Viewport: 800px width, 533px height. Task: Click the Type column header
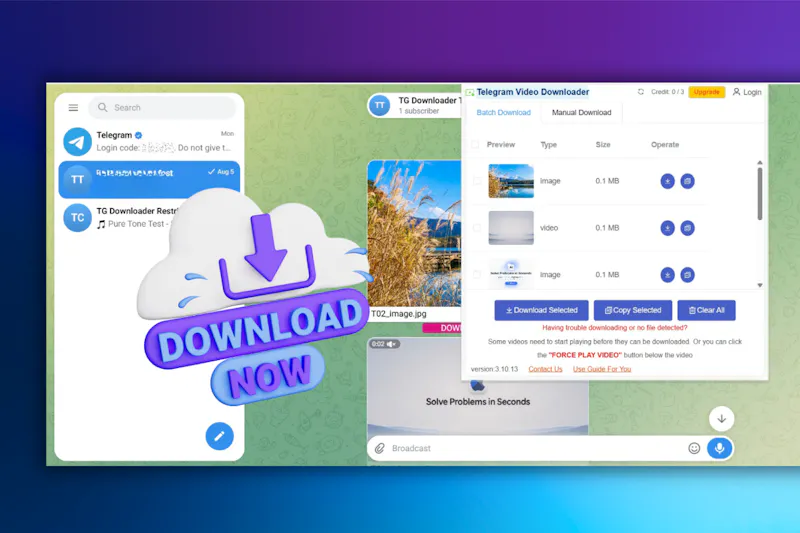(x=548, y=145)
